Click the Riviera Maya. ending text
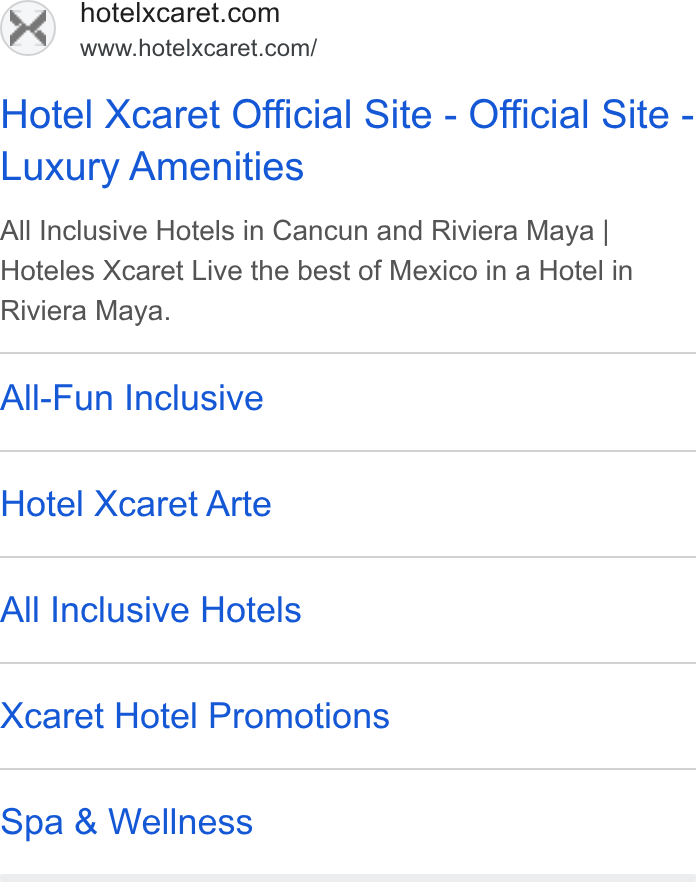Image resolution: width=696 pixels, height=882 pixels. 85,310
